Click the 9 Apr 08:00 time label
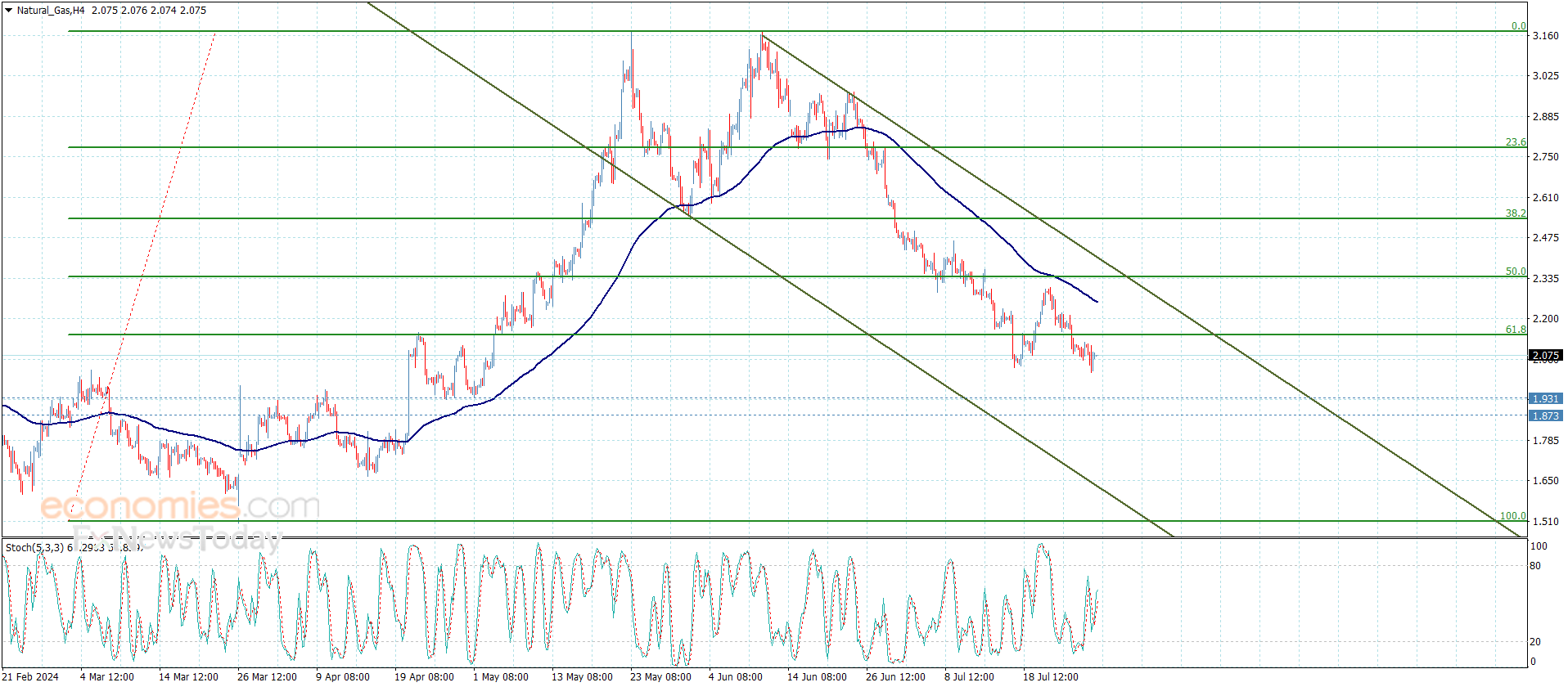 pyautogui.click(x=343, y=677)
